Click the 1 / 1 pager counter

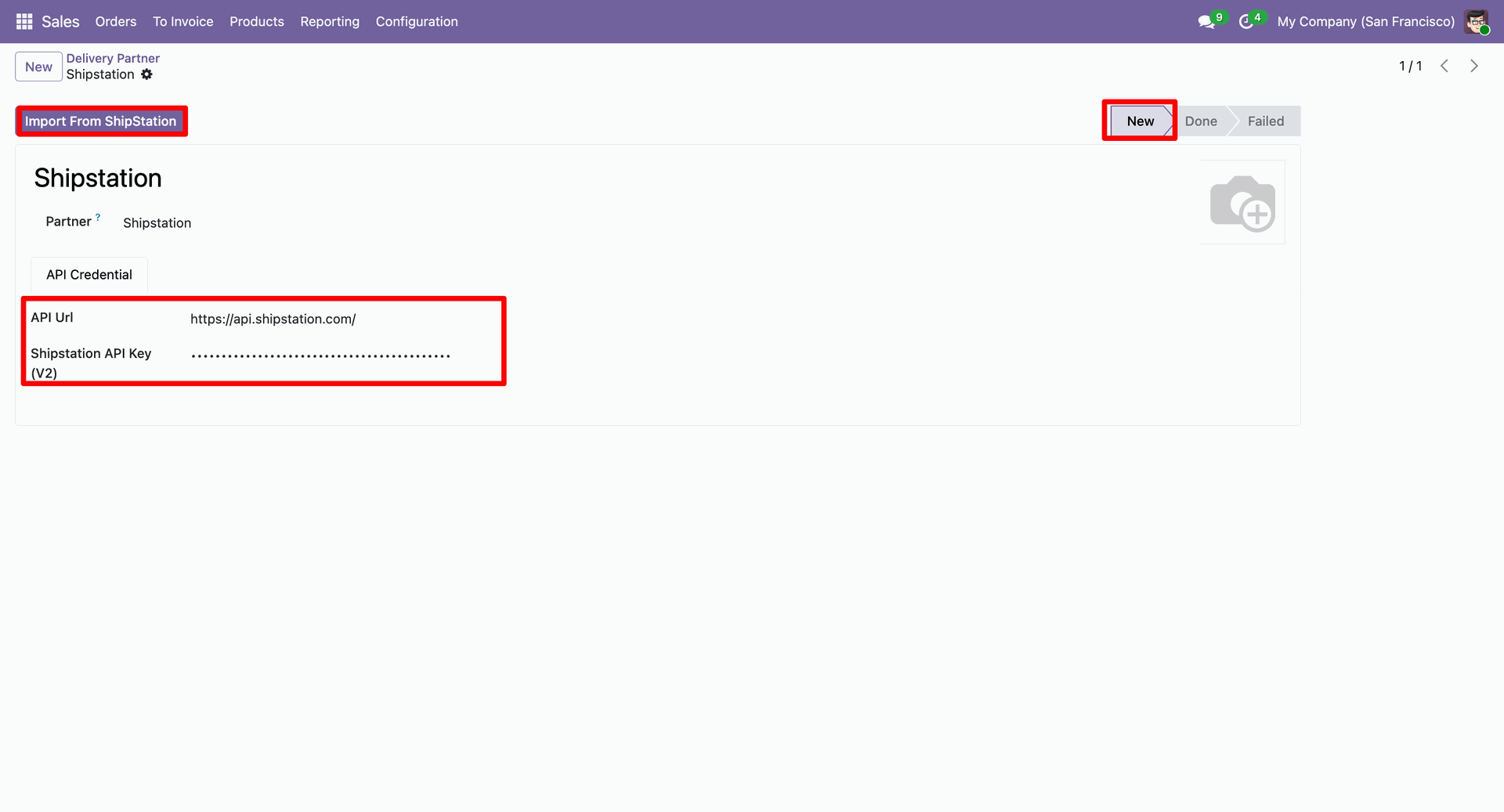coord(1411,66)
